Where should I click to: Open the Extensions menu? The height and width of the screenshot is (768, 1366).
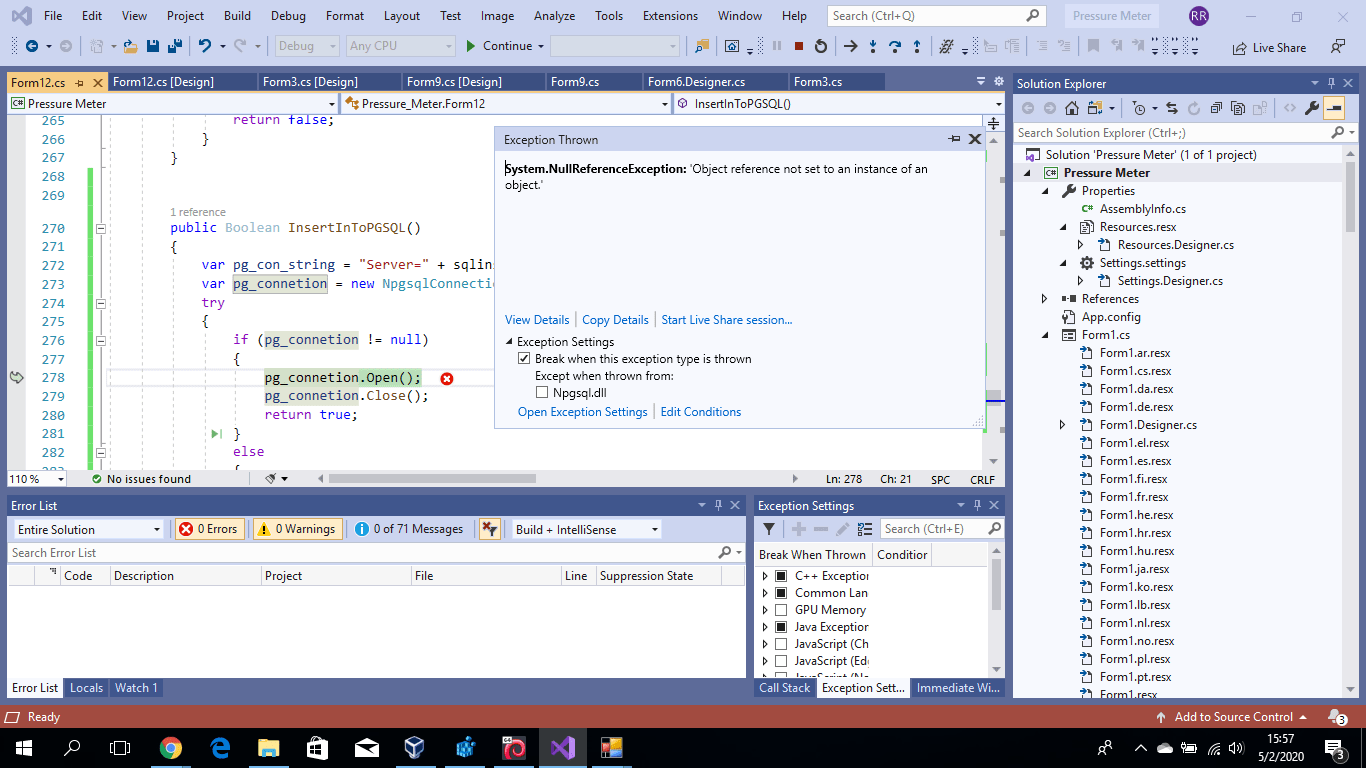pos(670,16)
